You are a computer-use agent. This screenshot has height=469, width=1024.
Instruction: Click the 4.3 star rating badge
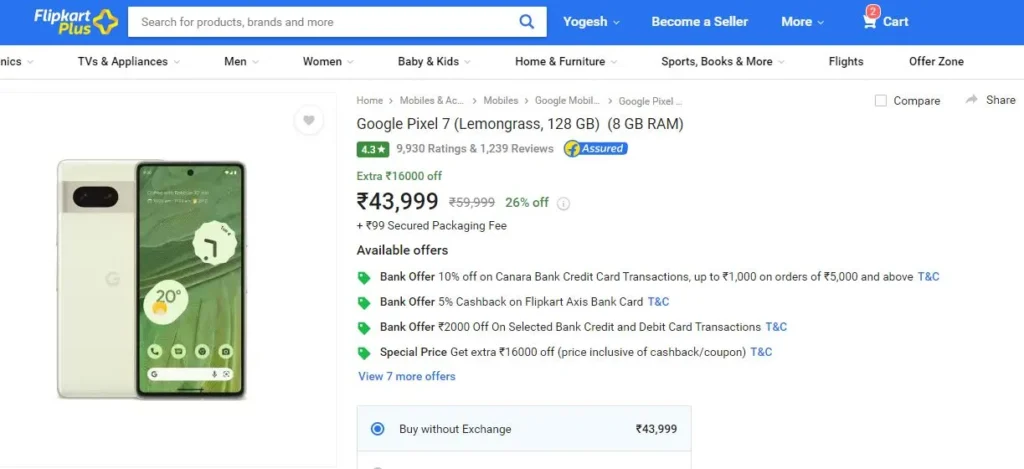373,149
